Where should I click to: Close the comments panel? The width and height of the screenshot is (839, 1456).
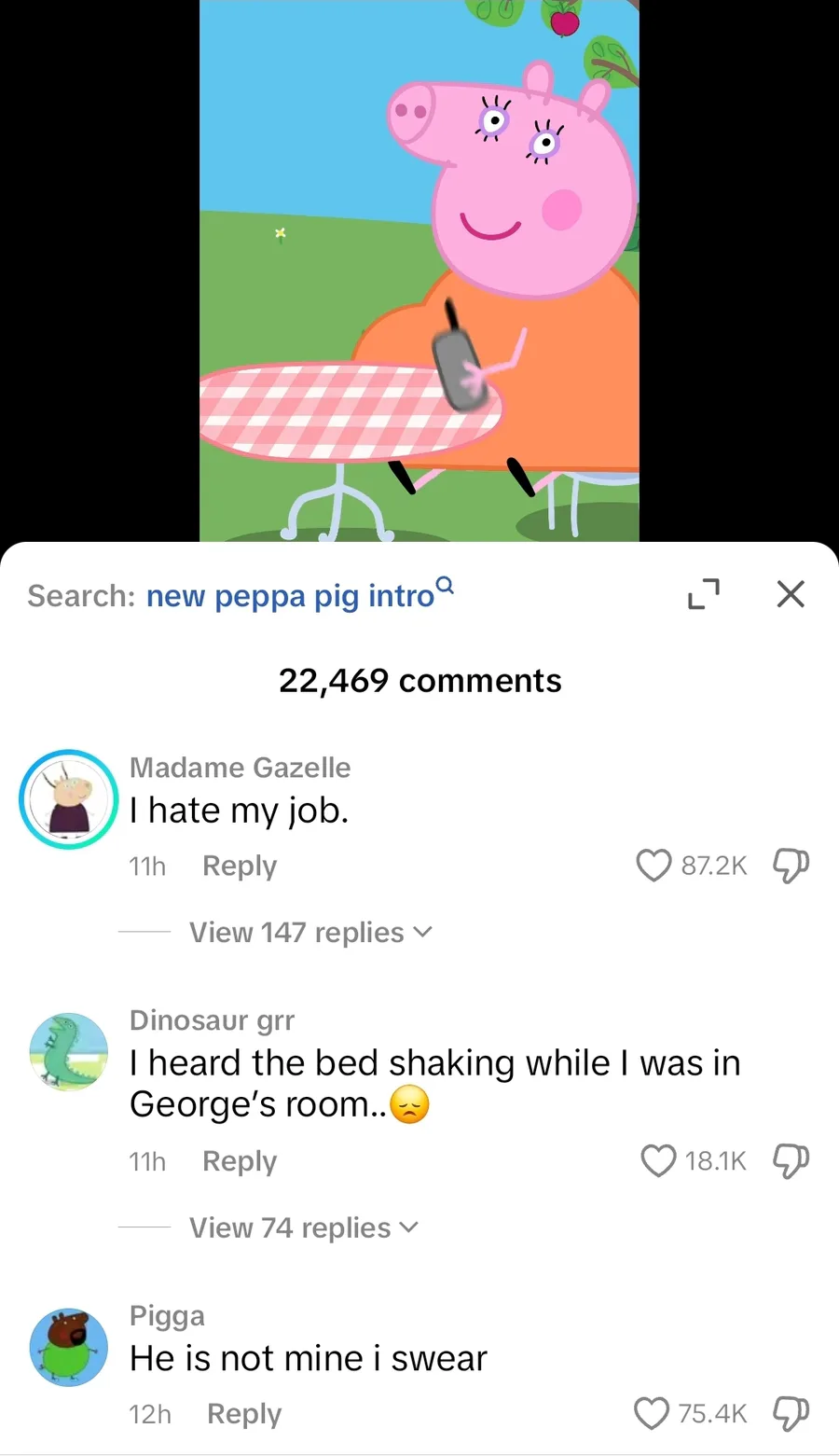pos(791,594)
